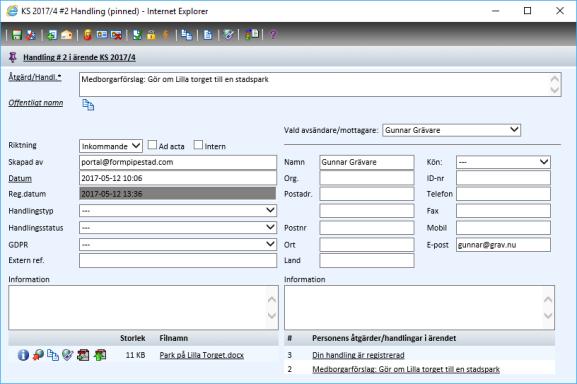
Task: Click the Ort input field
Action: tap(367, 245)
